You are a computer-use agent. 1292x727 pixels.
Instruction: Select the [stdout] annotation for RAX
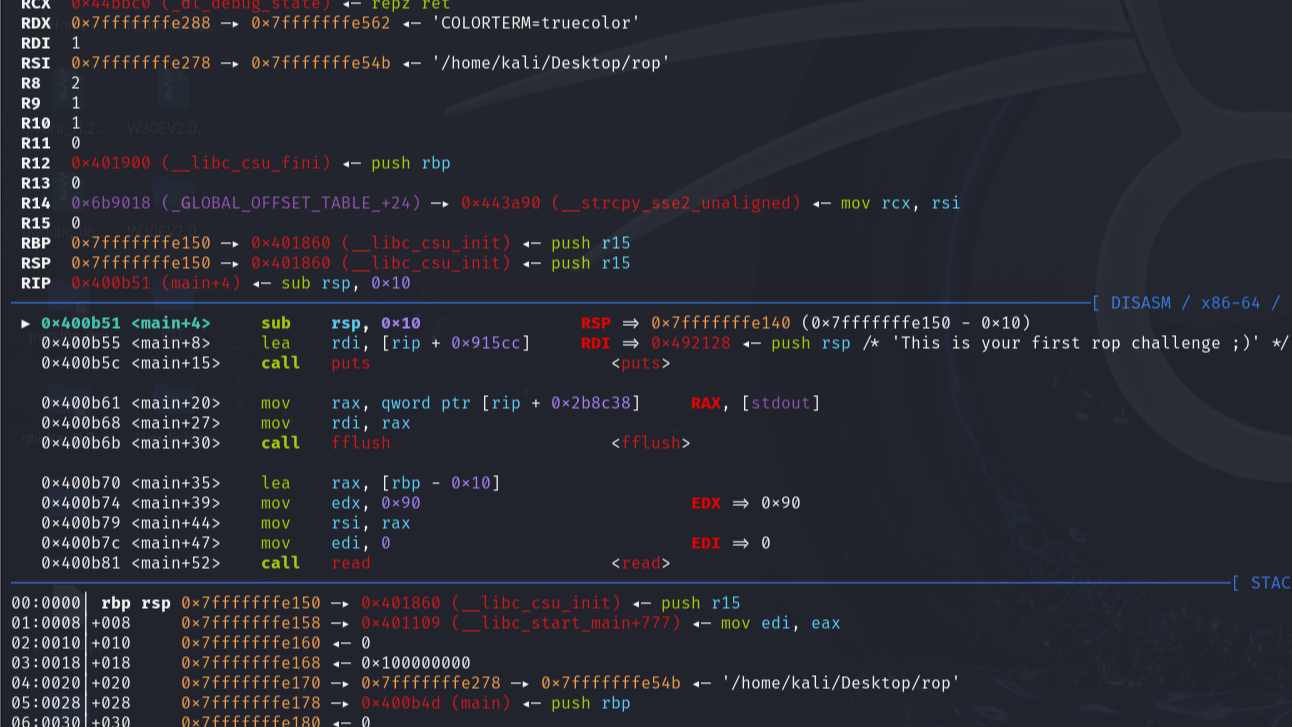(781, 403)
